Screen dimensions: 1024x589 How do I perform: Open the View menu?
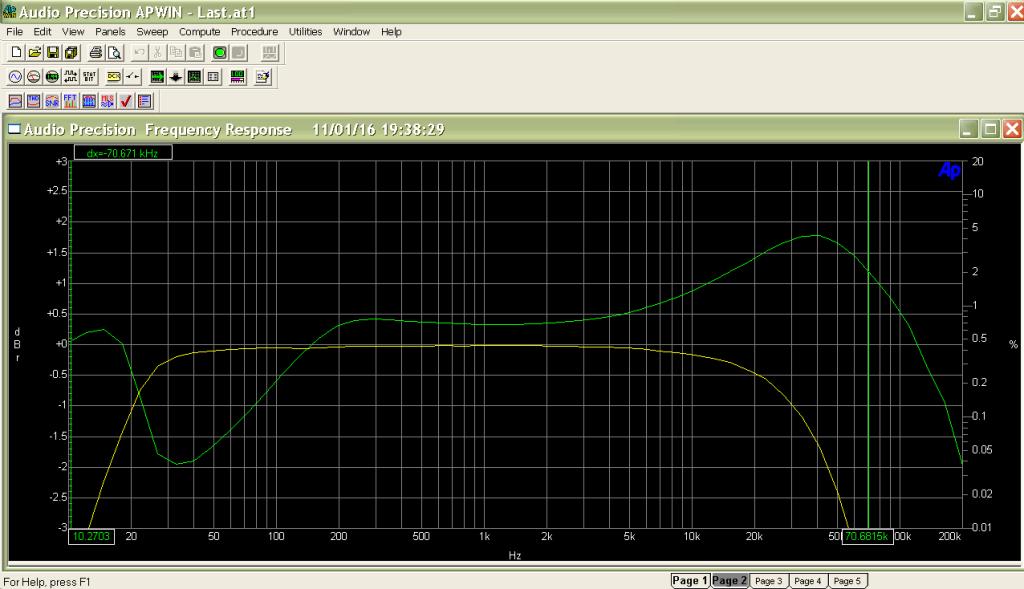coord(72,31)
